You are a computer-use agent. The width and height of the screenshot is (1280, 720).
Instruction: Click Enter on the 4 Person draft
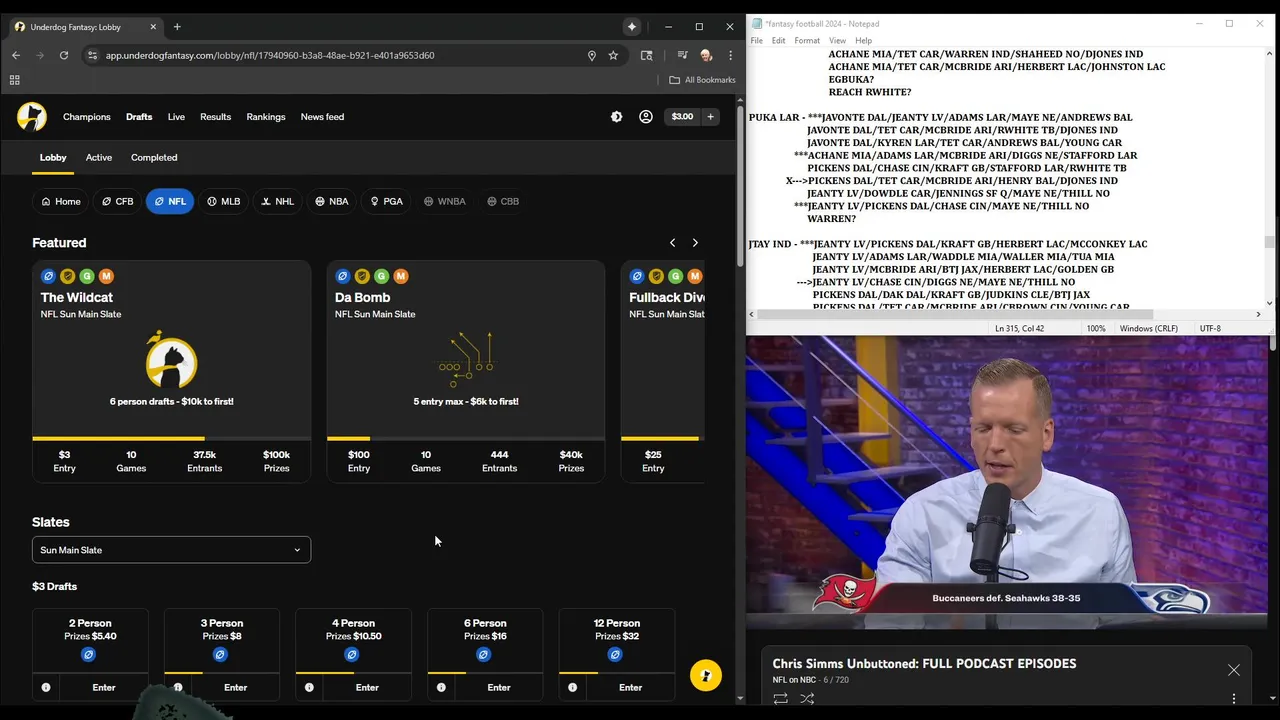tap(367, 687)
